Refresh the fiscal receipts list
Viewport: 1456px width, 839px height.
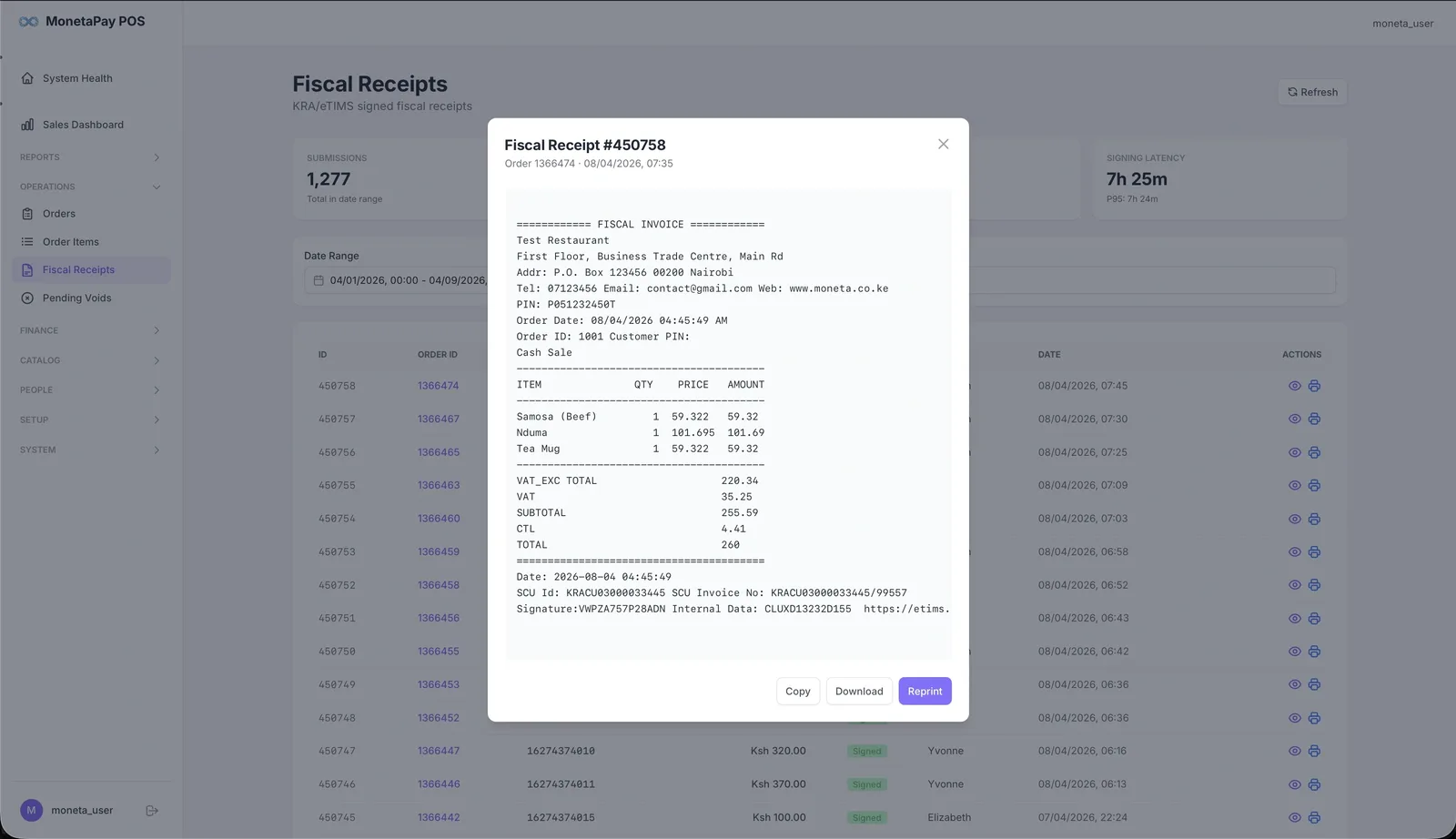[x=1312, y=92]
